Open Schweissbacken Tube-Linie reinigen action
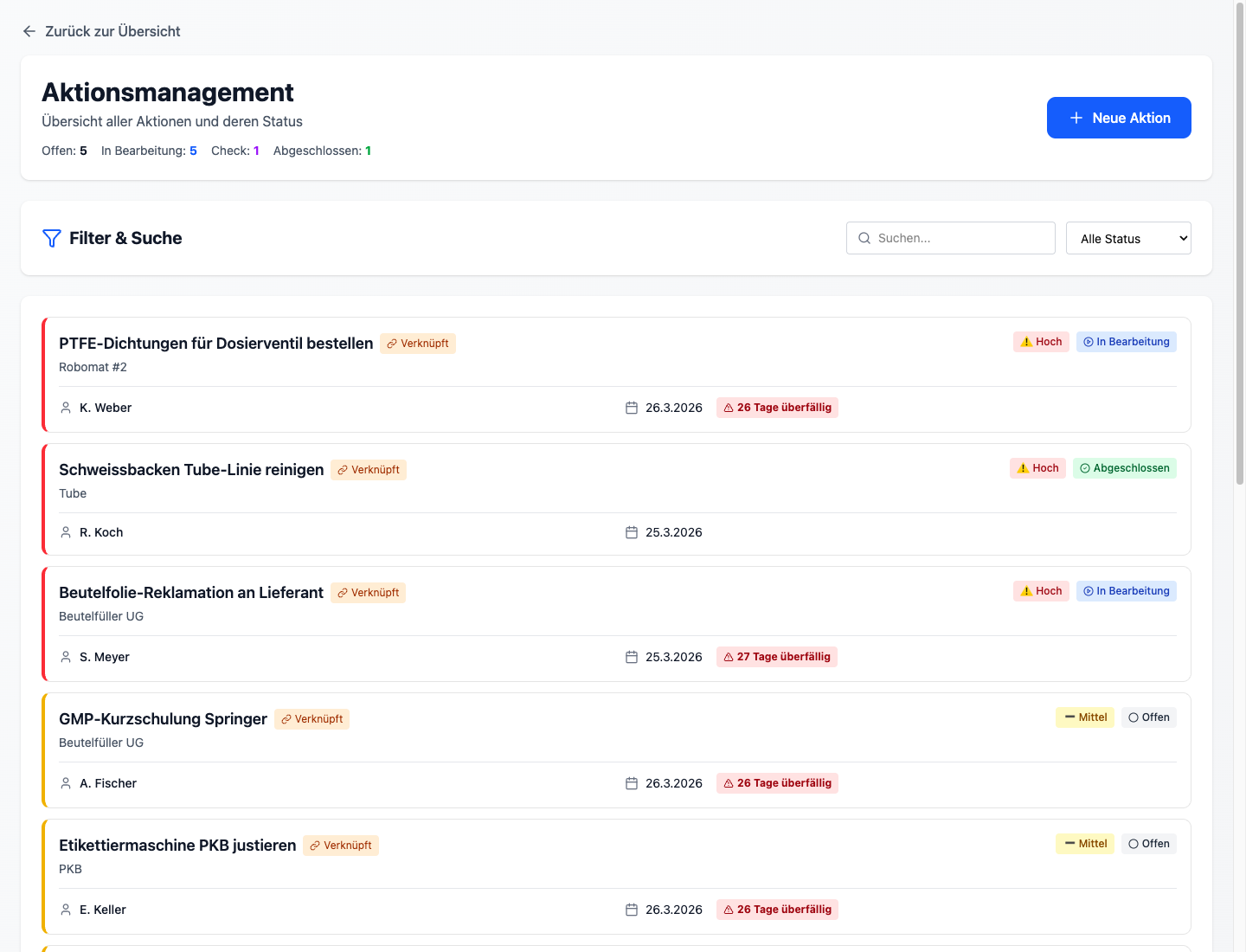The width and height of the screenshot is (1246, 952). [x=191, y=470]
